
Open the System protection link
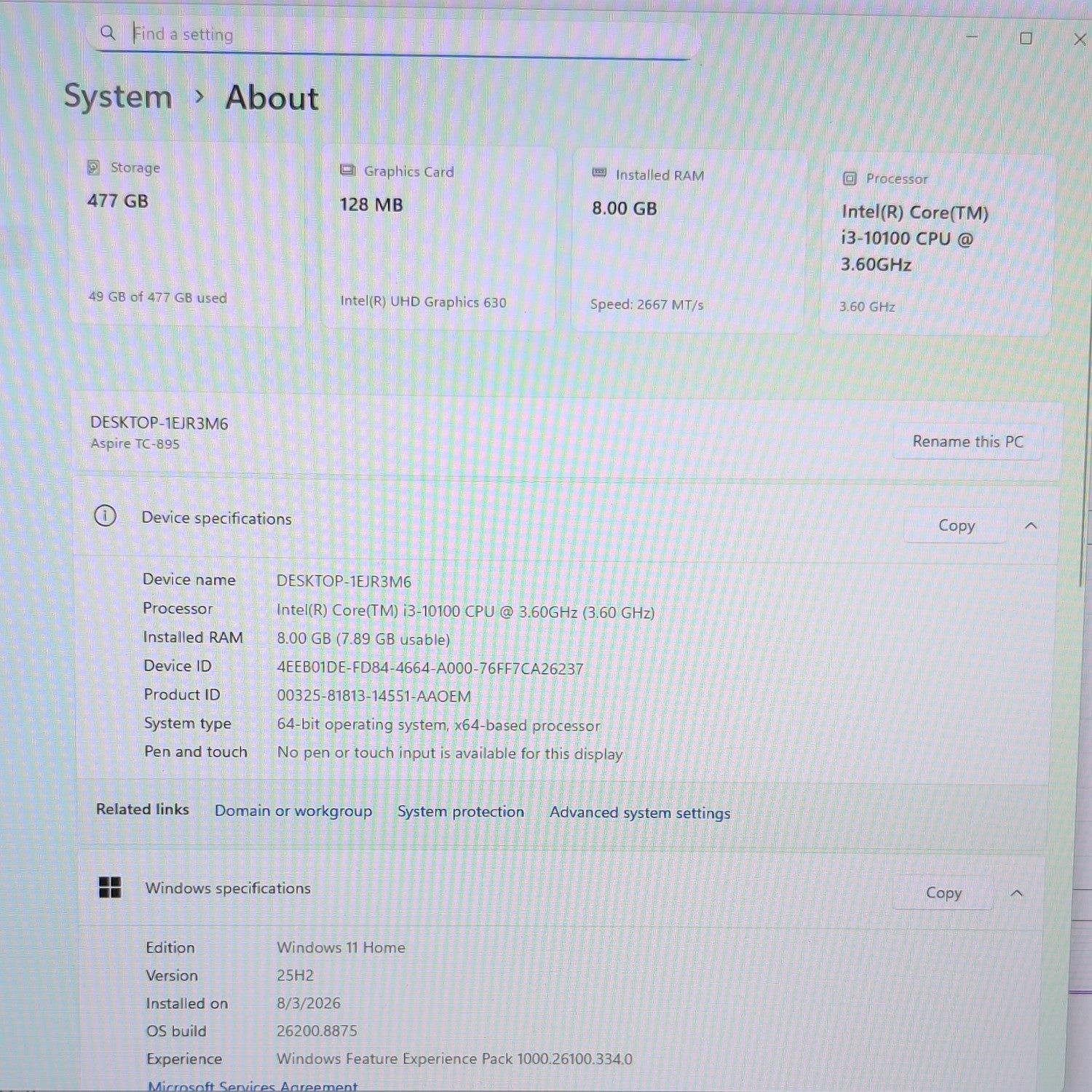pyautogui.click(x=460, y=812)
